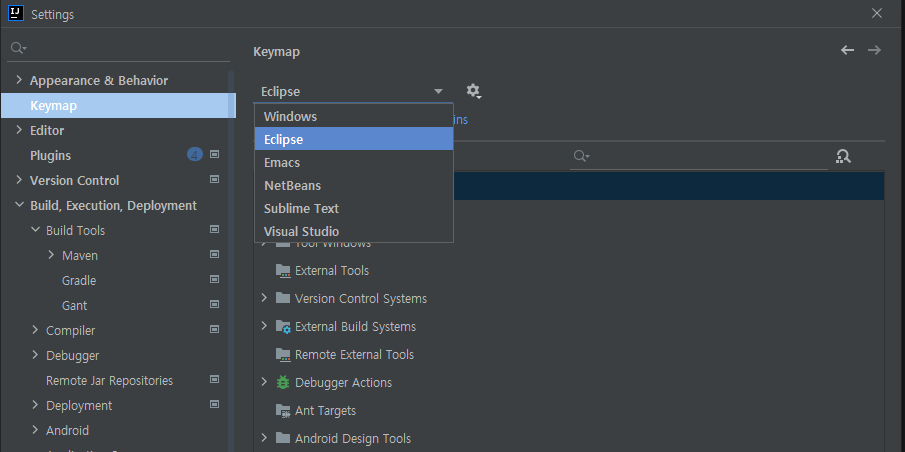Go forward with the right arrow

point(874,50)
